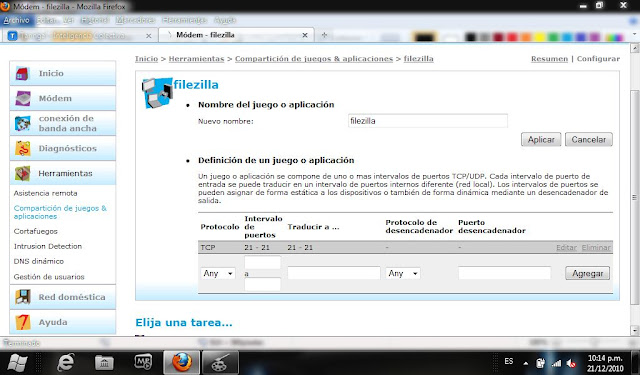The height and width of the screenshot is (375, 640).
Task: Select the Módem - filezilla tab
Action: pyautogui.click(x=236, y=35)
